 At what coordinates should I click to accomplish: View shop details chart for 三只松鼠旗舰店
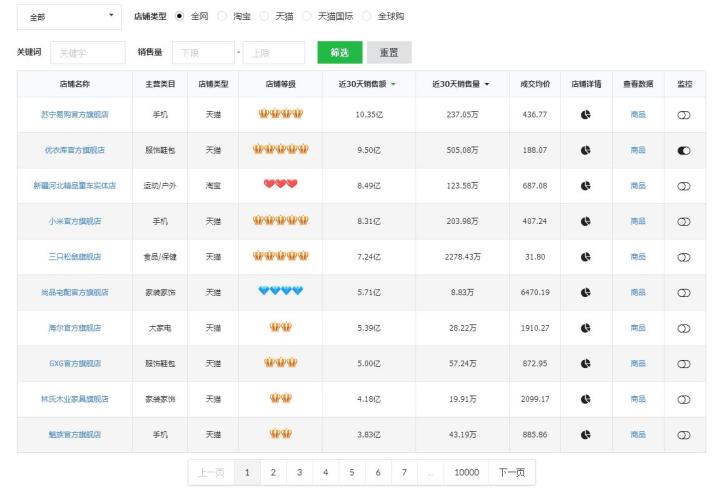(585, 257)
